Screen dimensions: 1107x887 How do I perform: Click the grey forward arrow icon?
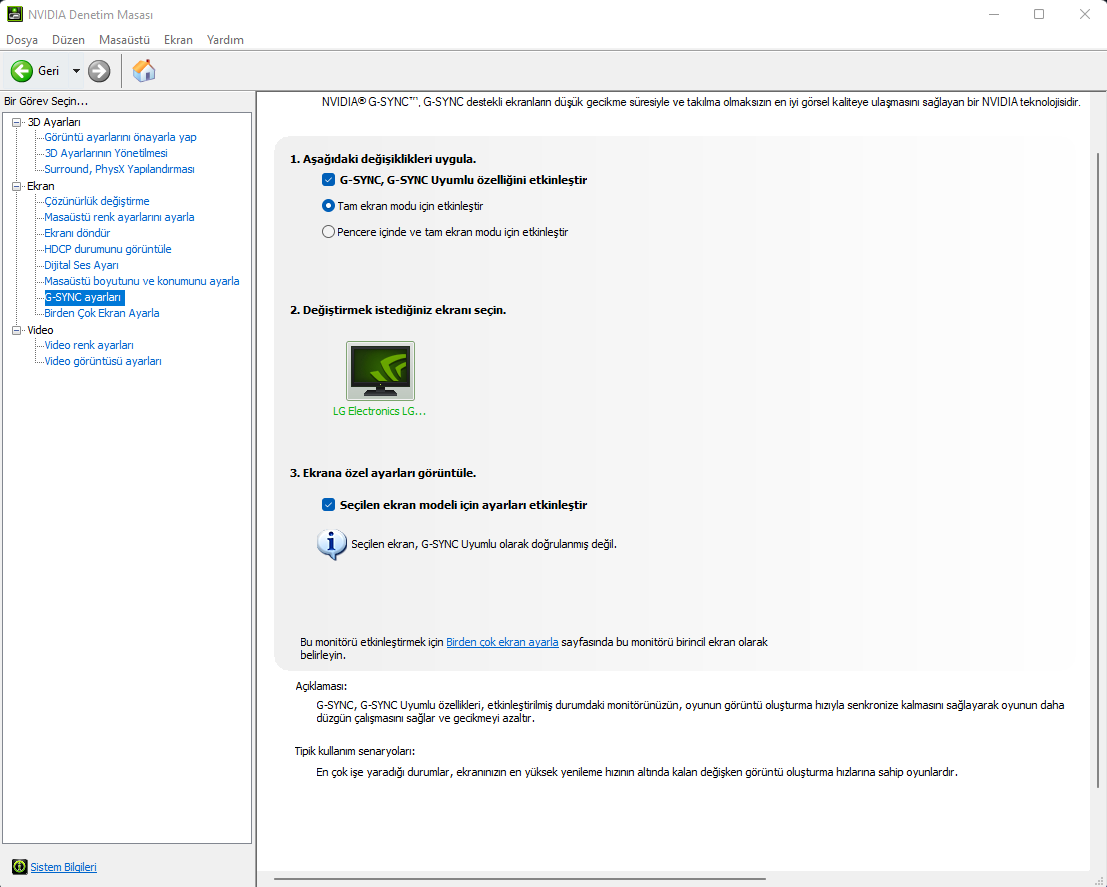[x=99, y=71]
